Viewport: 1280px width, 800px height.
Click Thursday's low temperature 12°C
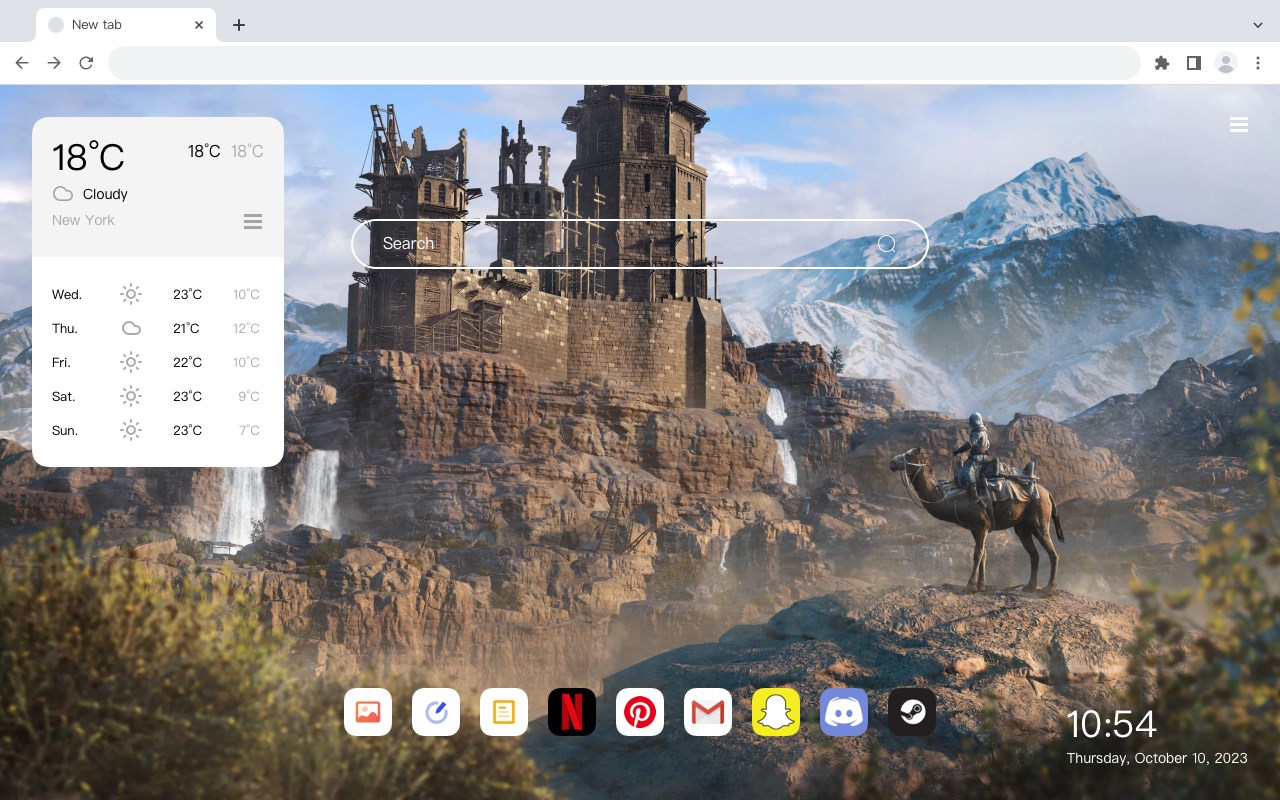pos(247,329)
